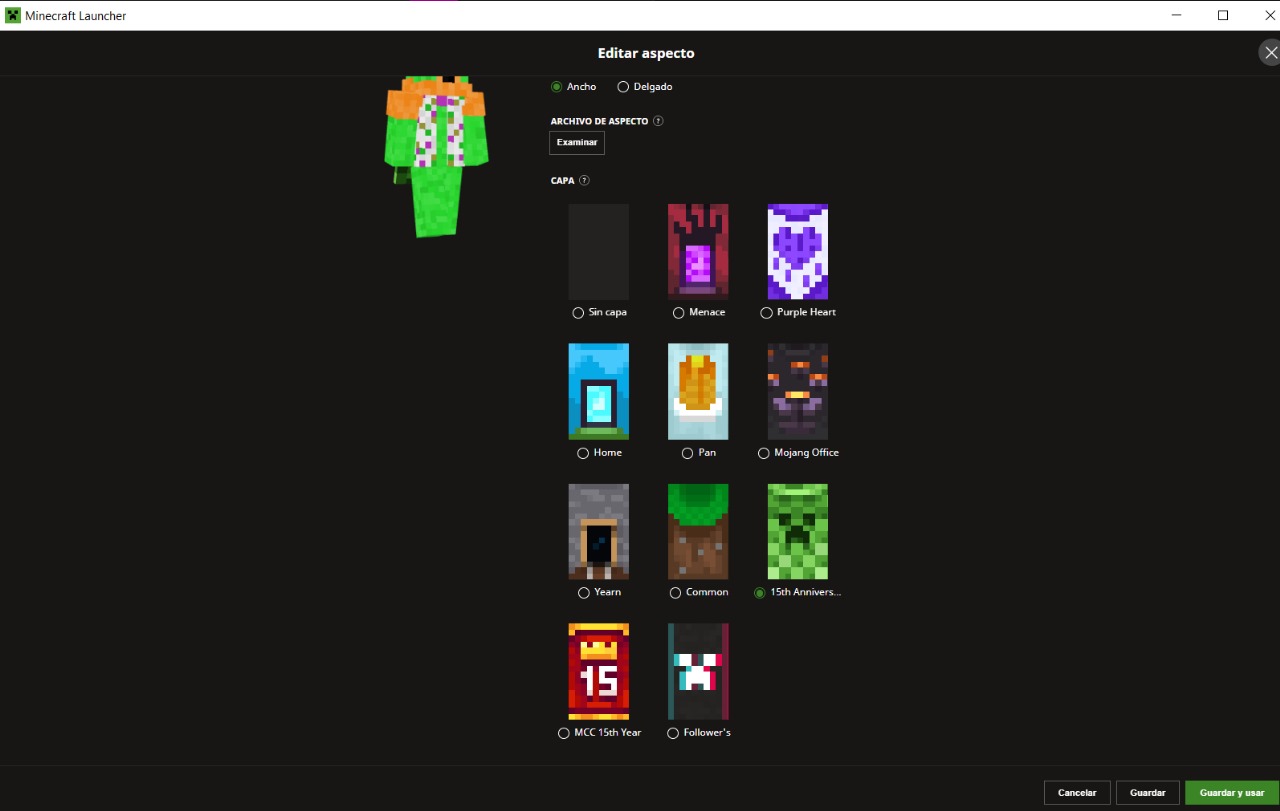
Task: Select the Delgado player model
Action: pyautogui.click(x=623, y=87)
